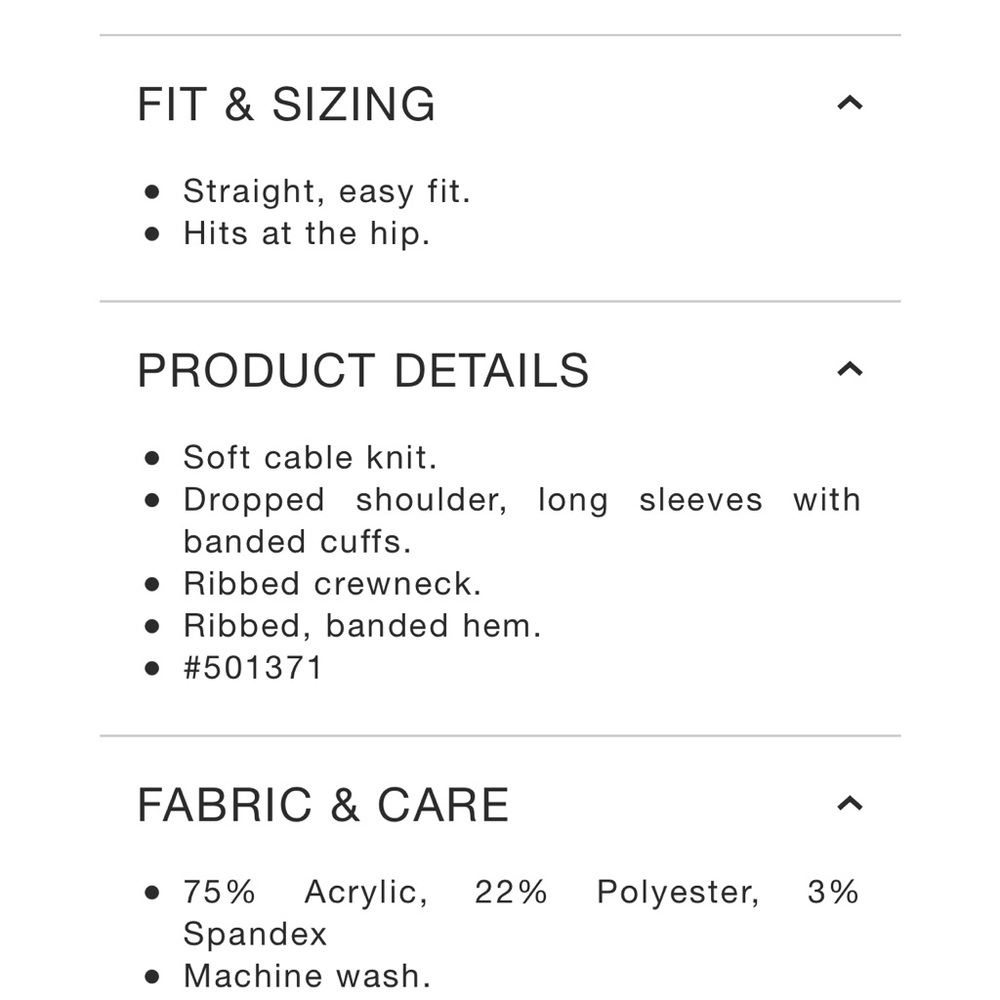Image resolution: width=1000 pixels, height=1000 pixels.
Task: Click the 'Machine wash.' care instruction
Action: (307, 976)
